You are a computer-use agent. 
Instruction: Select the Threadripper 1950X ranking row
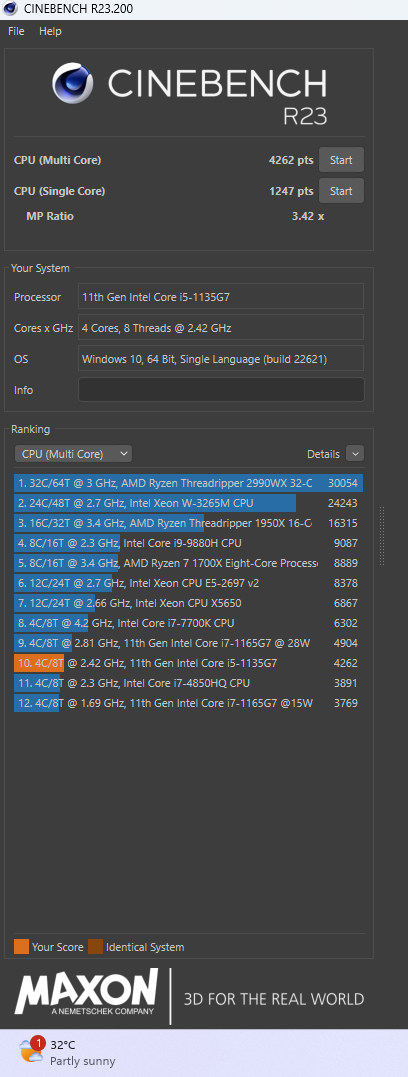click(188, 523)
